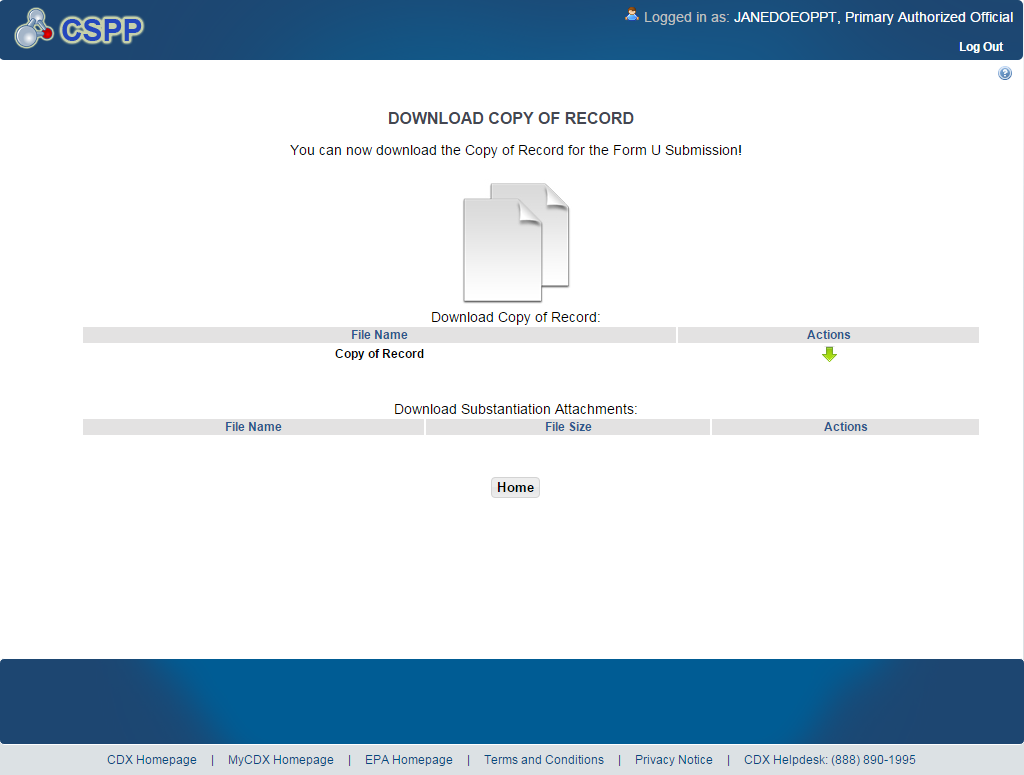
Task: Open help via the question mark icon
Action: tap(1004, 74)
